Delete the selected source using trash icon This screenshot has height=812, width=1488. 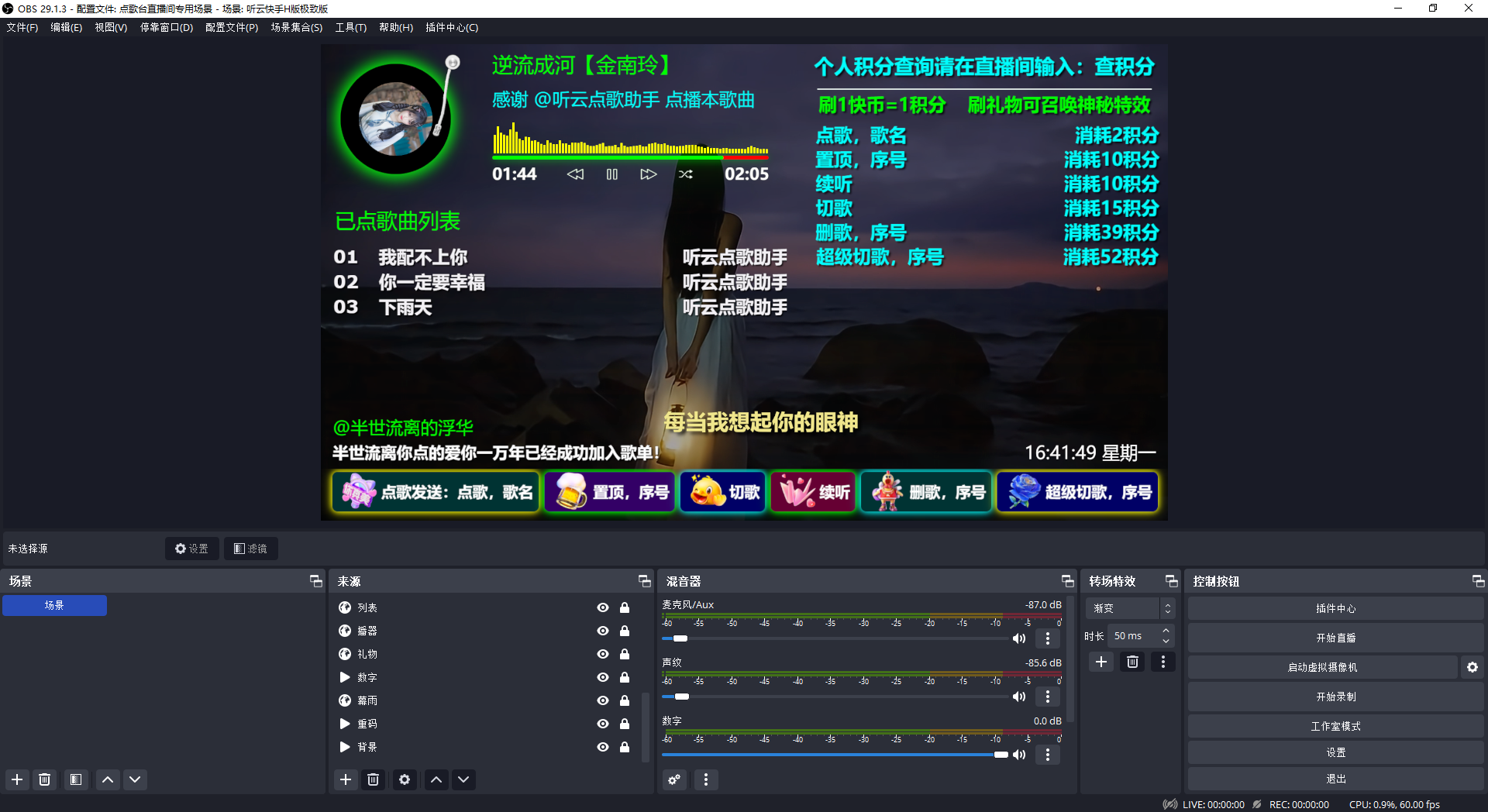tap(373, 779)
